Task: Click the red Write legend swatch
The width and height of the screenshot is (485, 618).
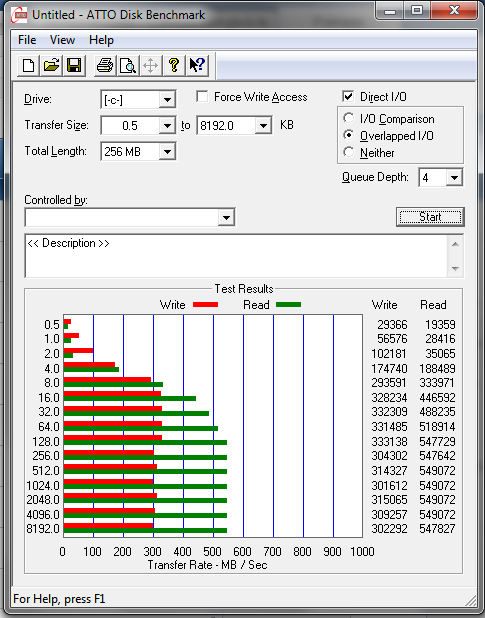Action: [x=205, y=305]
